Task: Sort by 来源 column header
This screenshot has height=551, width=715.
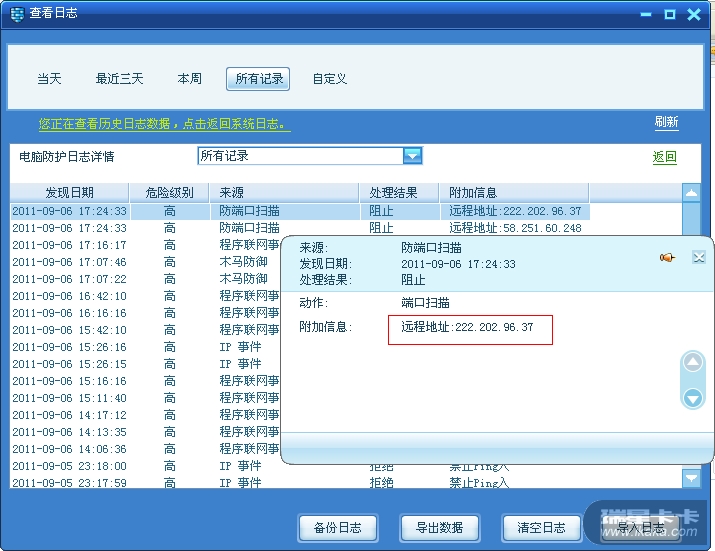Action: click(284, 193)
